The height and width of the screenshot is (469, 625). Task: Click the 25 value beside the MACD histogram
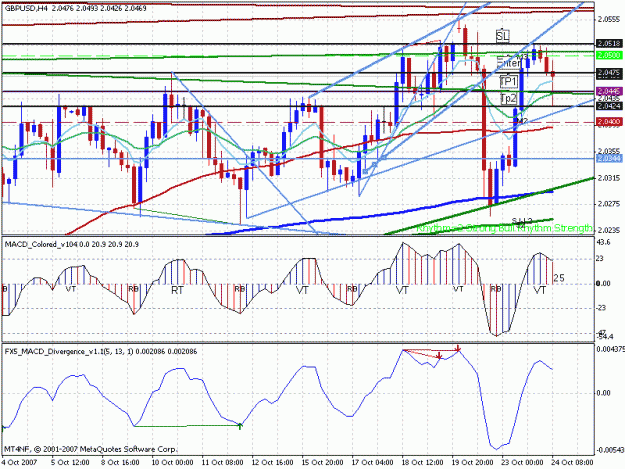click(559, 278)
